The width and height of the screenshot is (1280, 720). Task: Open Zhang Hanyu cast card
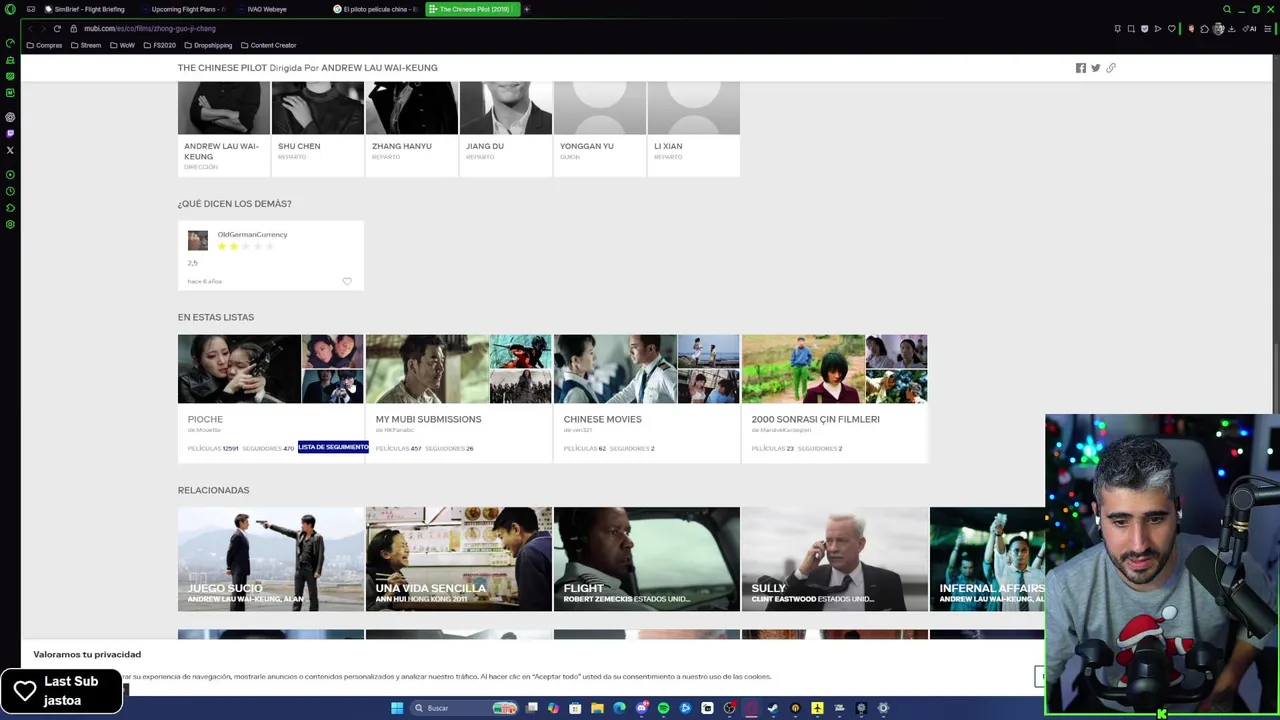tap(412, 128)
